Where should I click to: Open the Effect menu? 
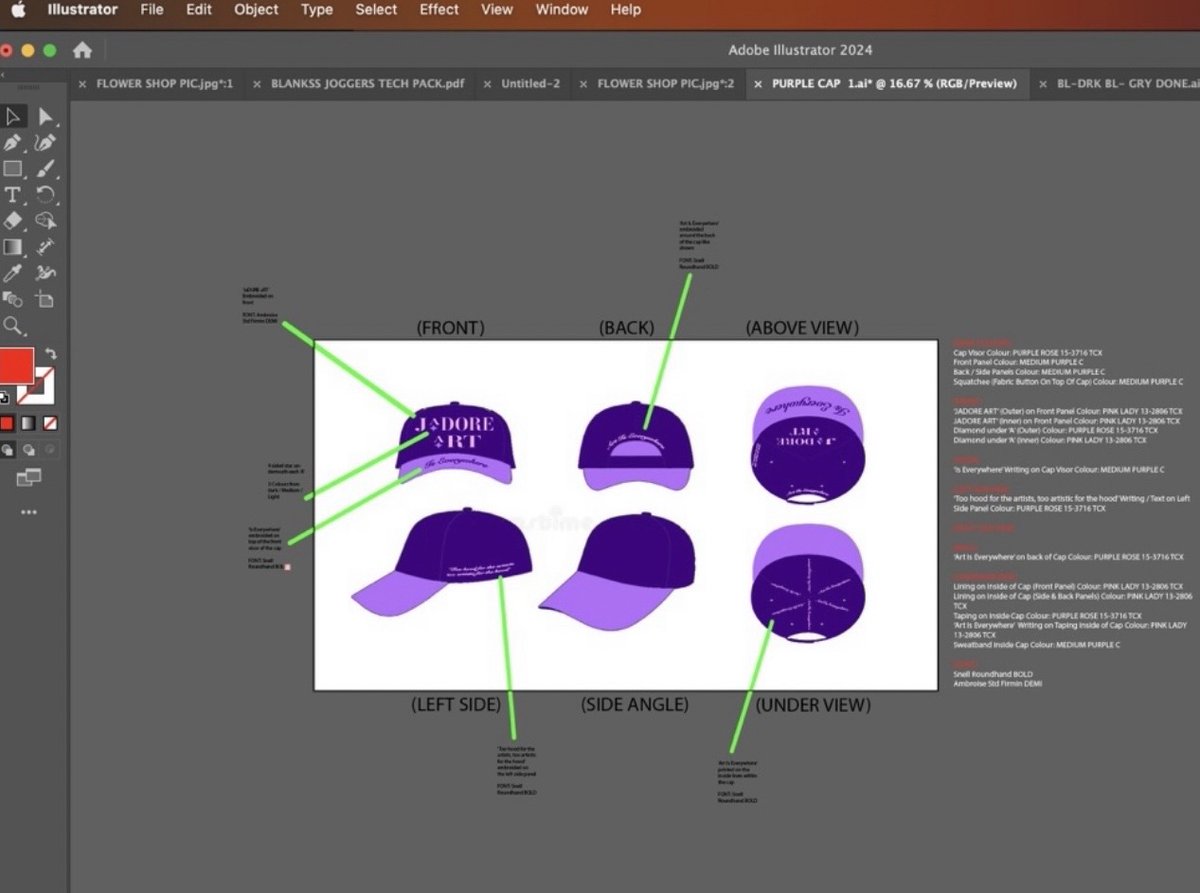point(439,10)
